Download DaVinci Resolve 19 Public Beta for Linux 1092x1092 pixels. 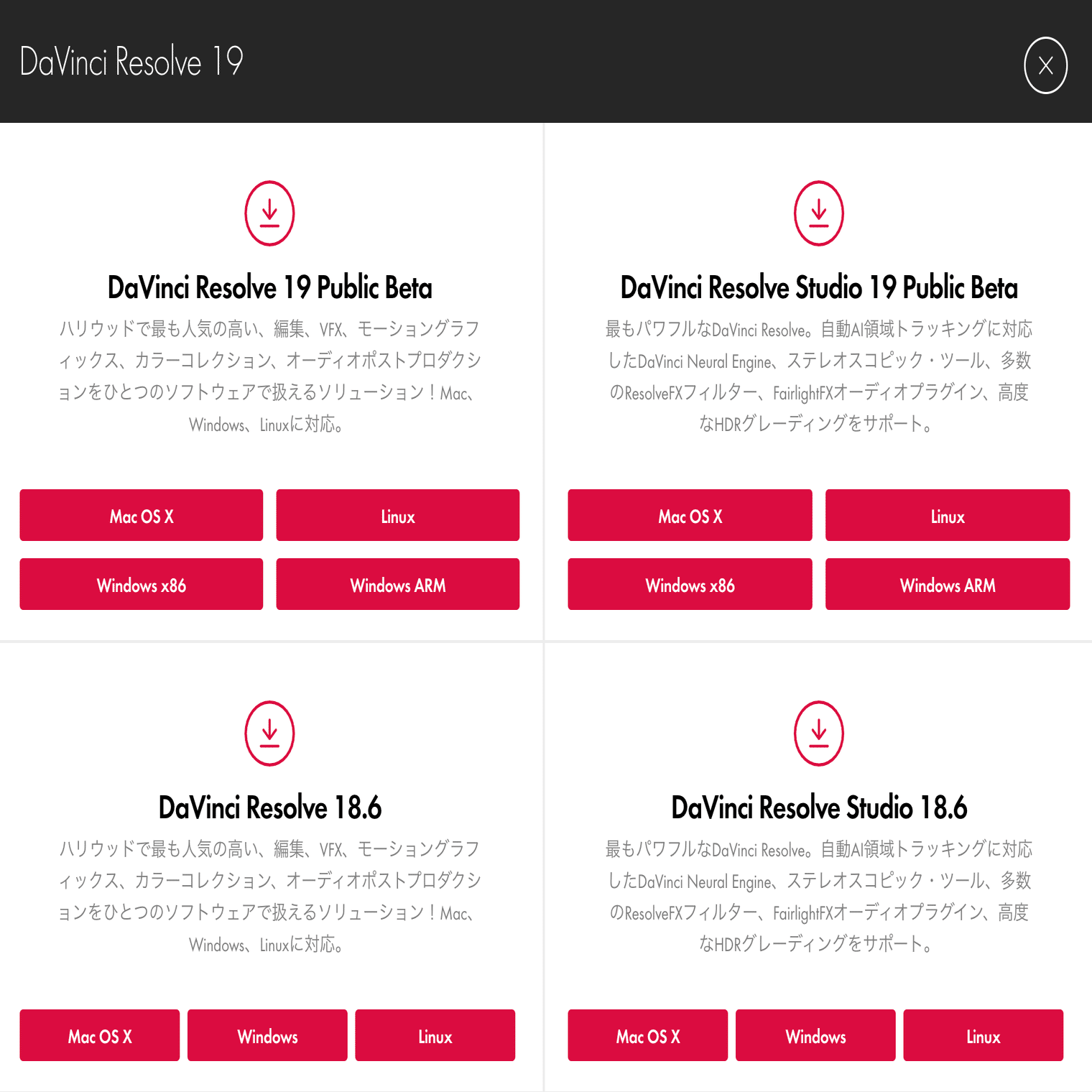397,515
